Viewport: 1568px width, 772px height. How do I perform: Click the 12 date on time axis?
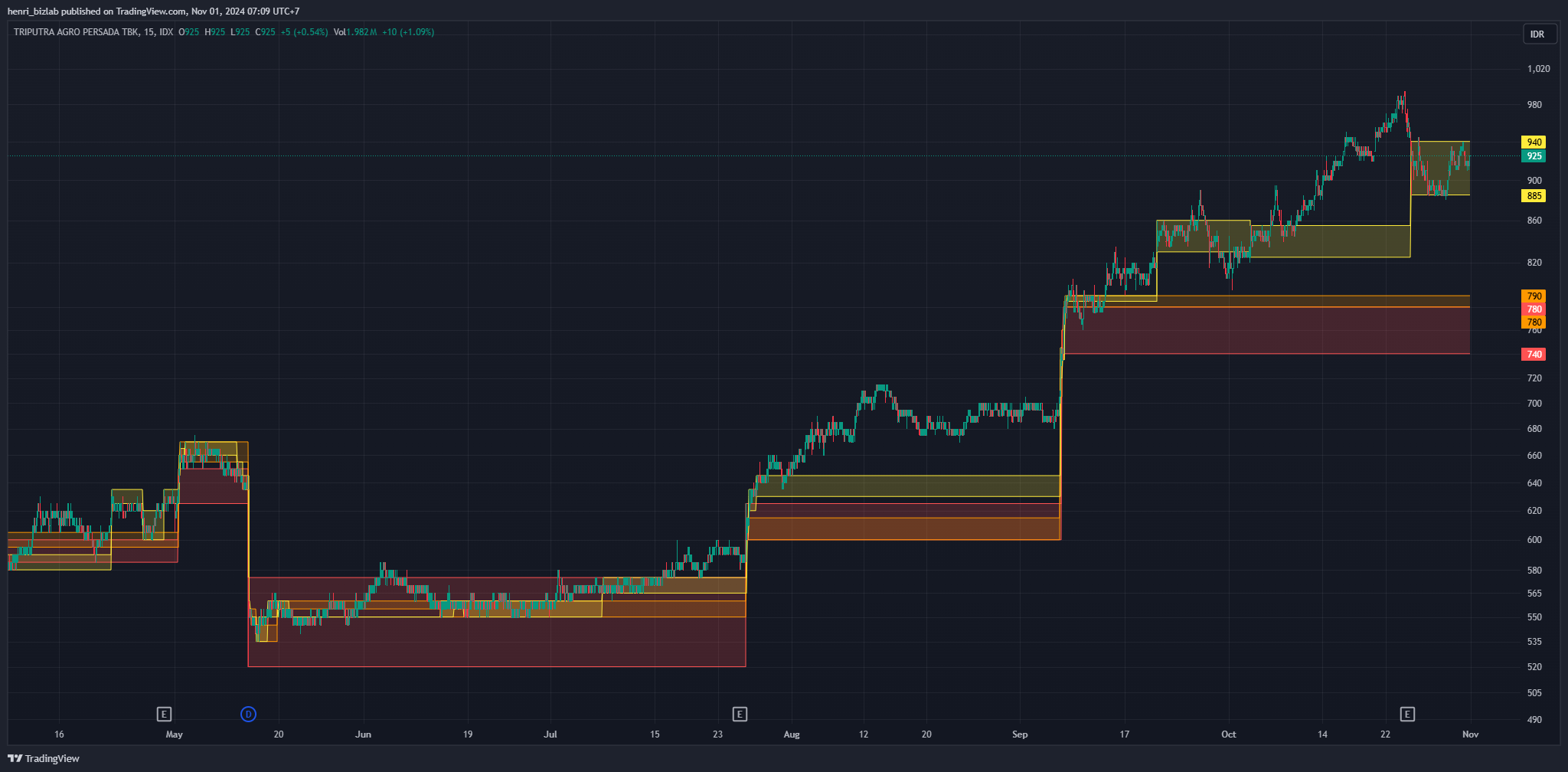click(x=864, y=734)
